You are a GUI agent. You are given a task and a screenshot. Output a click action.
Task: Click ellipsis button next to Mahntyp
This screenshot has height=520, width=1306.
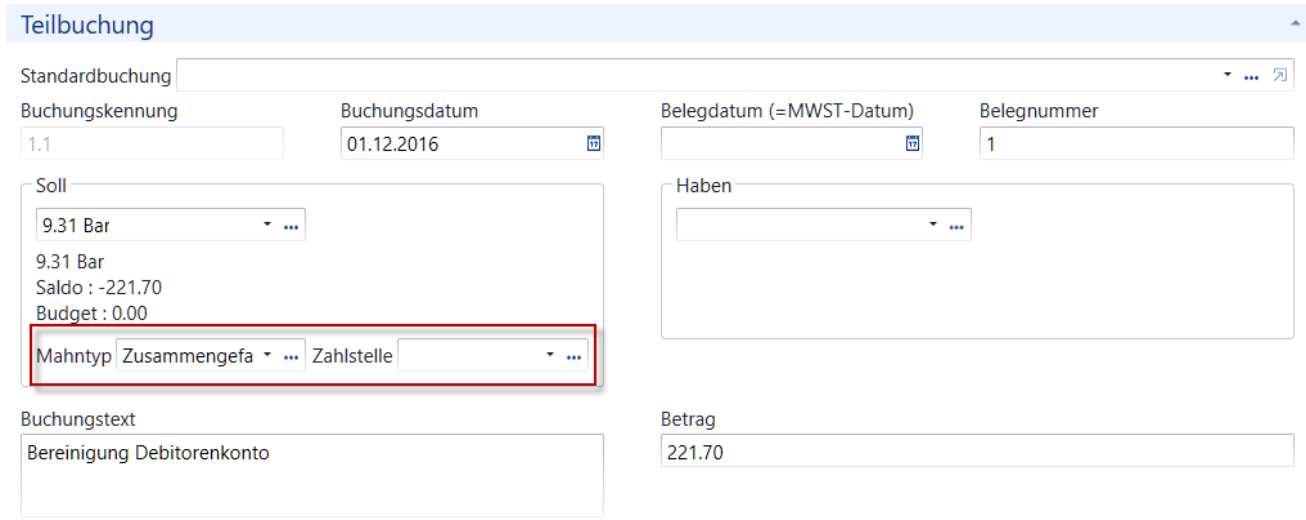coord(292,356)
